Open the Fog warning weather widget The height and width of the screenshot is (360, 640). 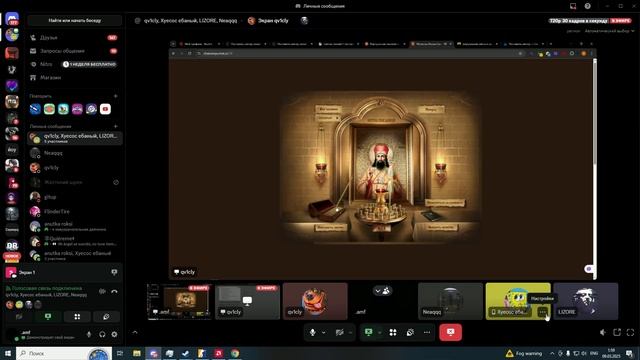pyautogui.click(x=524, y=353)
